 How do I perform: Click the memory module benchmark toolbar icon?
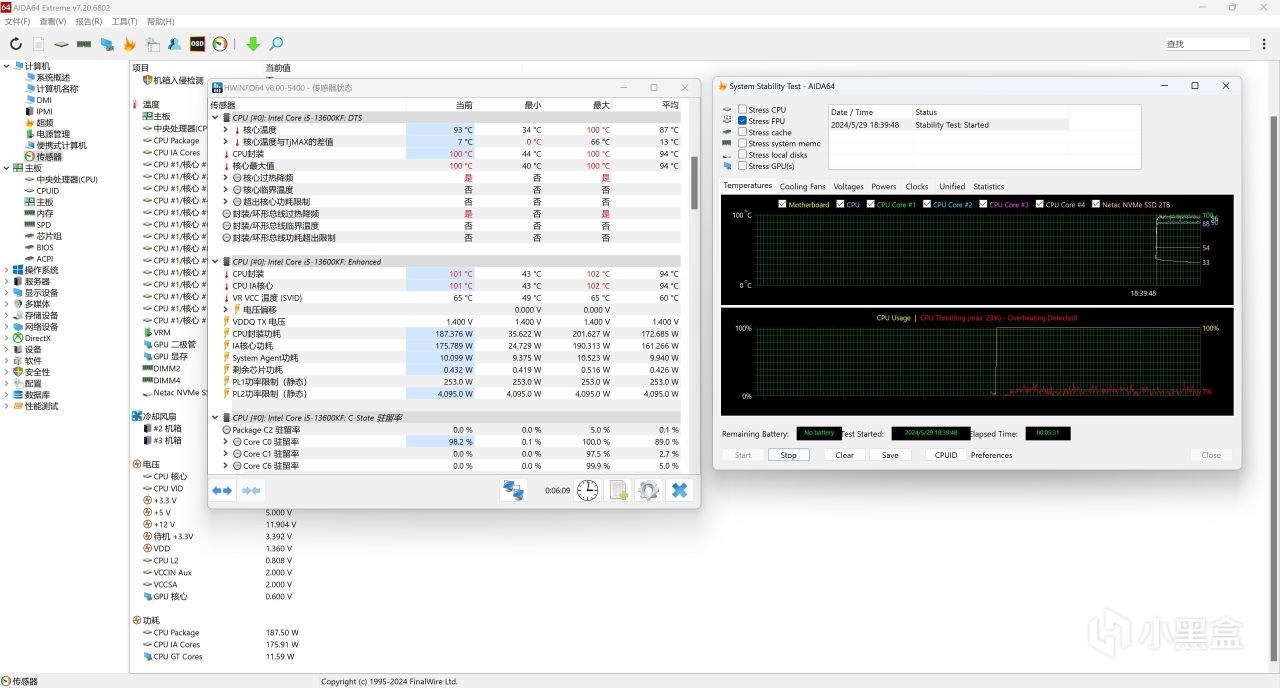(x=84, y=44)
